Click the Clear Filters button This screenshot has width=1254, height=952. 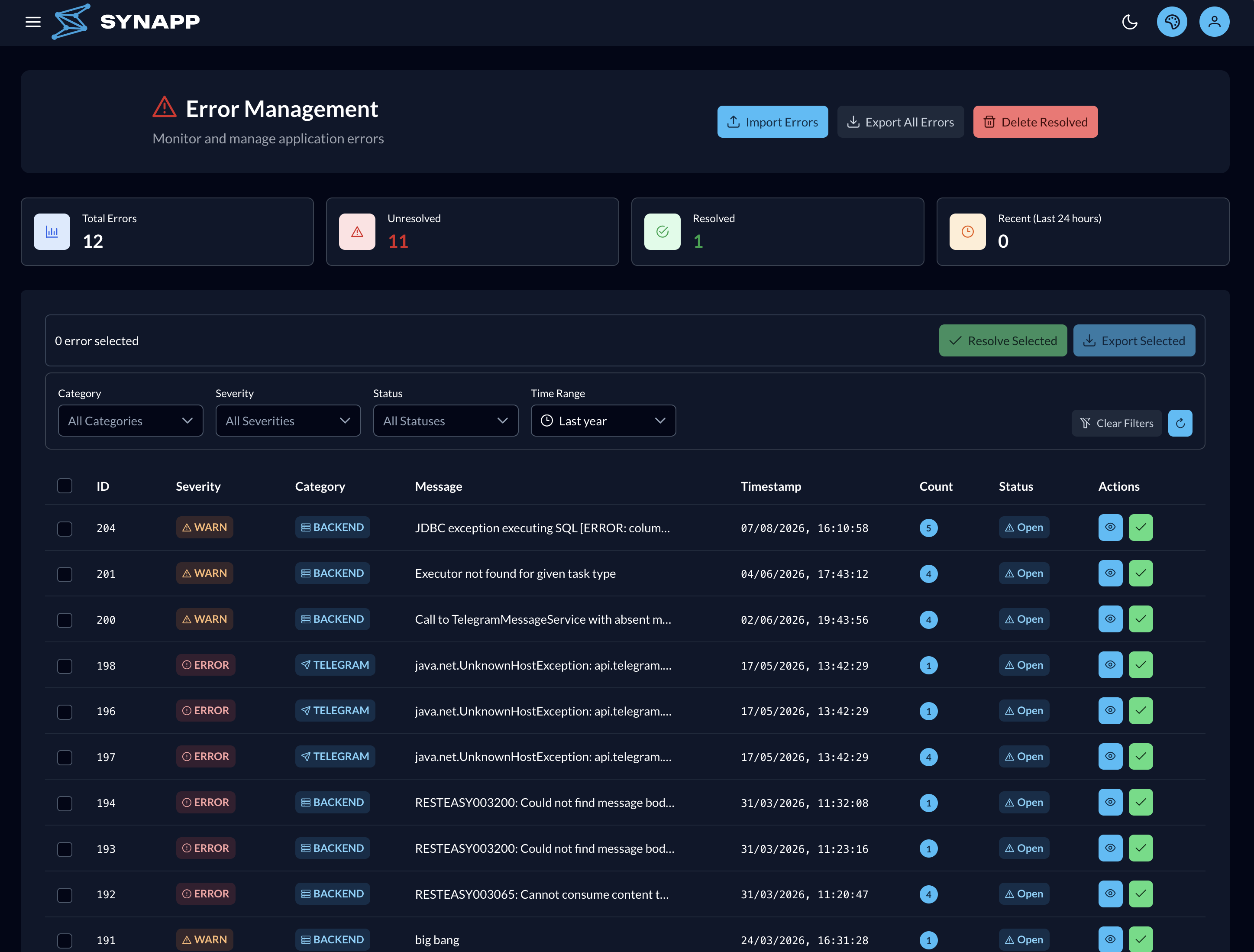[1116, 423]
